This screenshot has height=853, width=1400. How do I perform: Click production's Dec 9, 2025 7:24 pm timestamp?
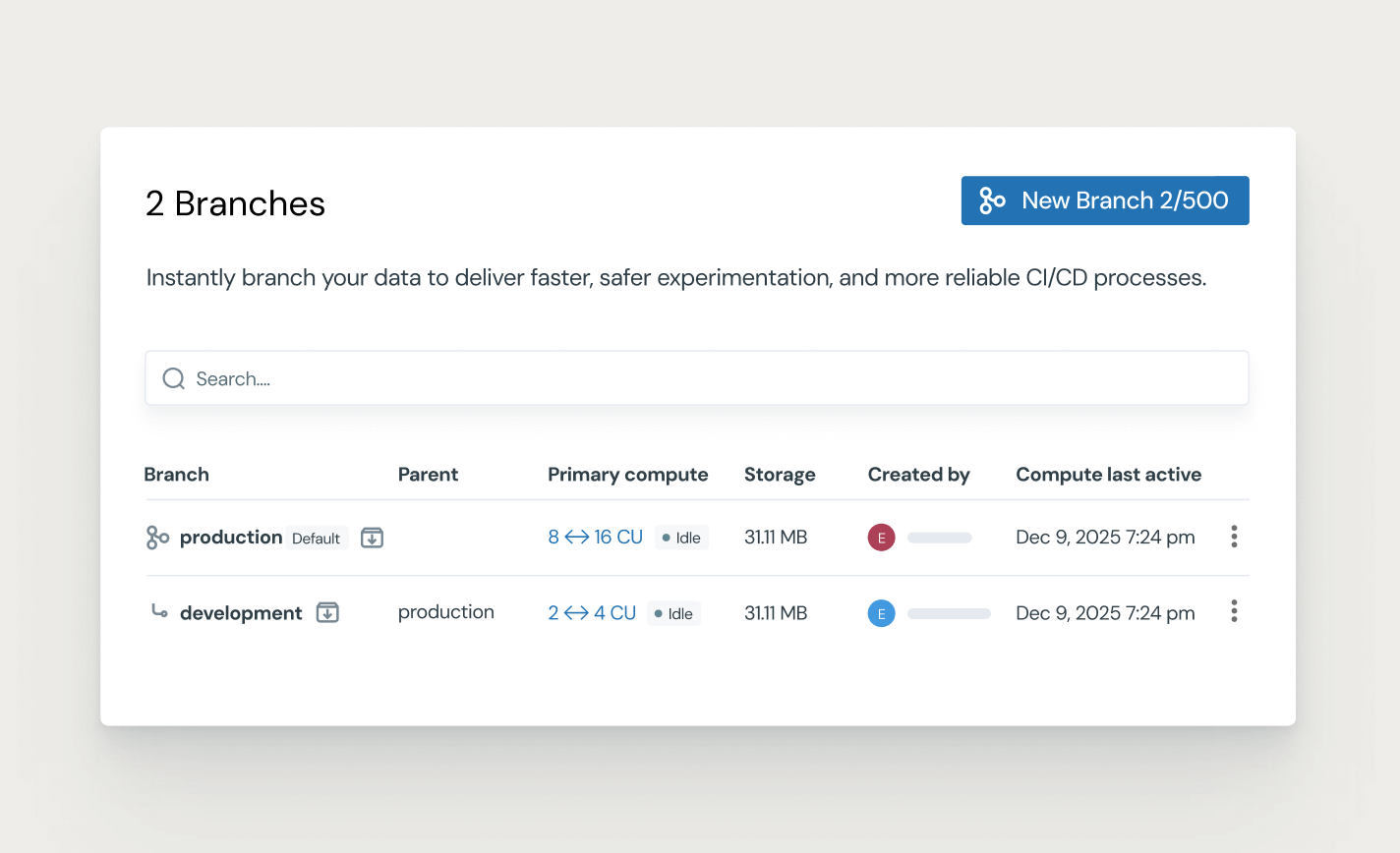point(1105,538)
